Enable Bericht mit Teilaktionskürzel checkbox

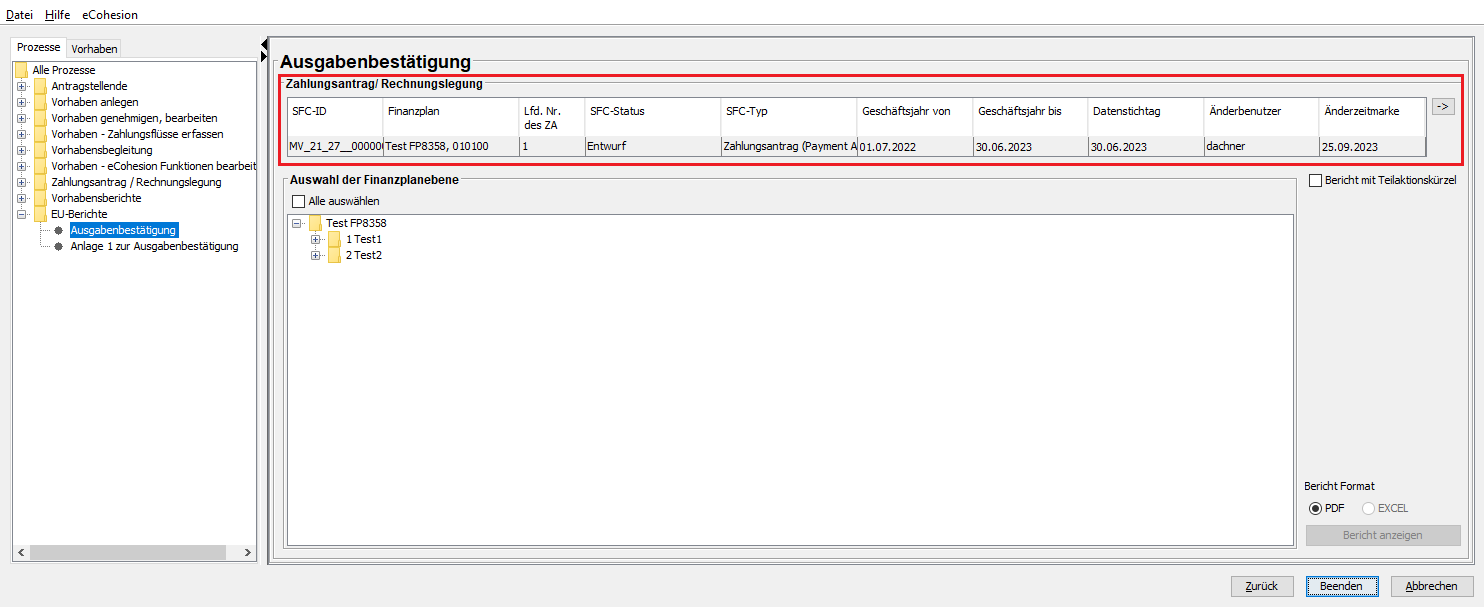tap(1315, 180)
